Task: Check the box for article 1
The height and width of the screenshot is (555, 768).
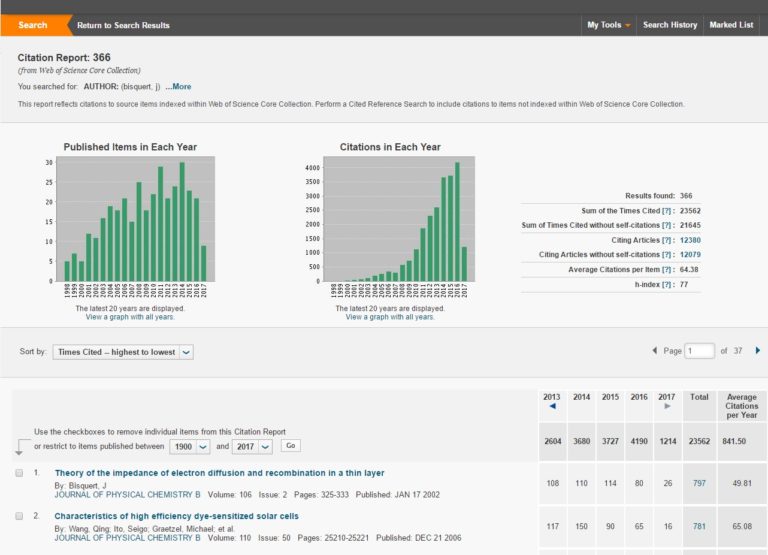Action: (x=19, y=473)
